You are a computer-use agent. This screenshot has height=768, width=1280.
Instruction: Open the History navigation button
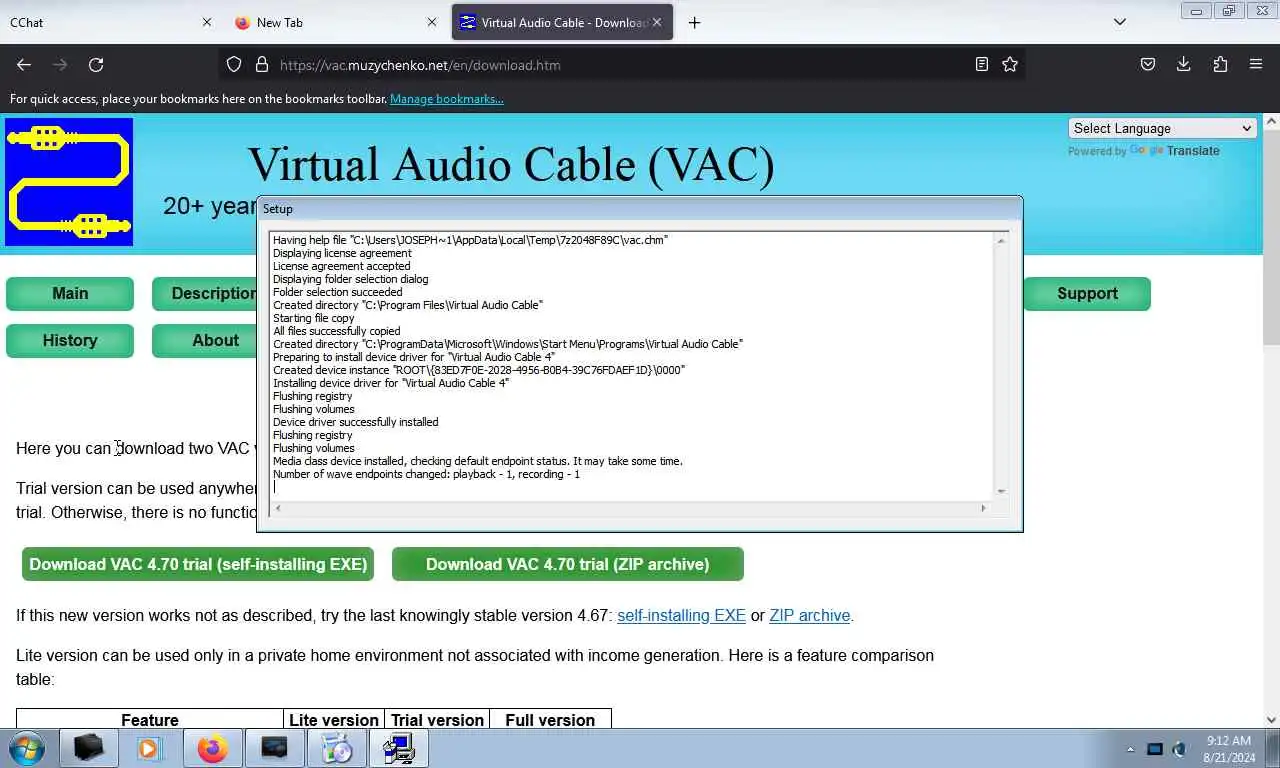(x=70, y=340)
